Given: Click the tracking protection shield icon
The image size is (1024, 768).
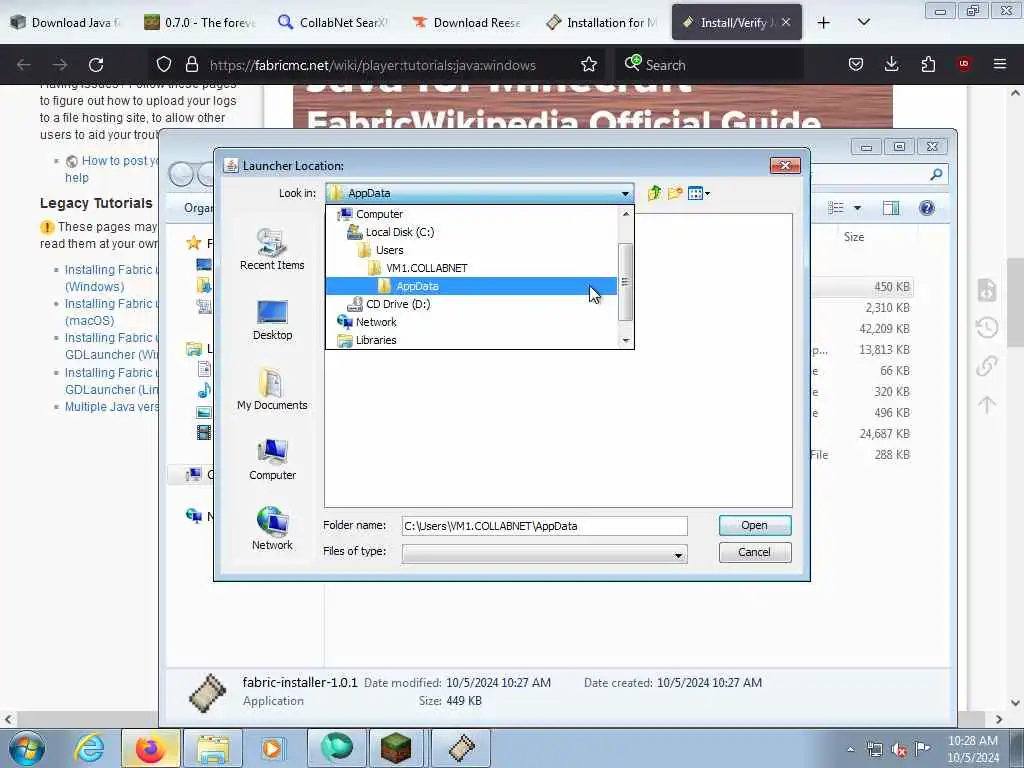Looking at the screenshot, I should click(x=164, y=64).
